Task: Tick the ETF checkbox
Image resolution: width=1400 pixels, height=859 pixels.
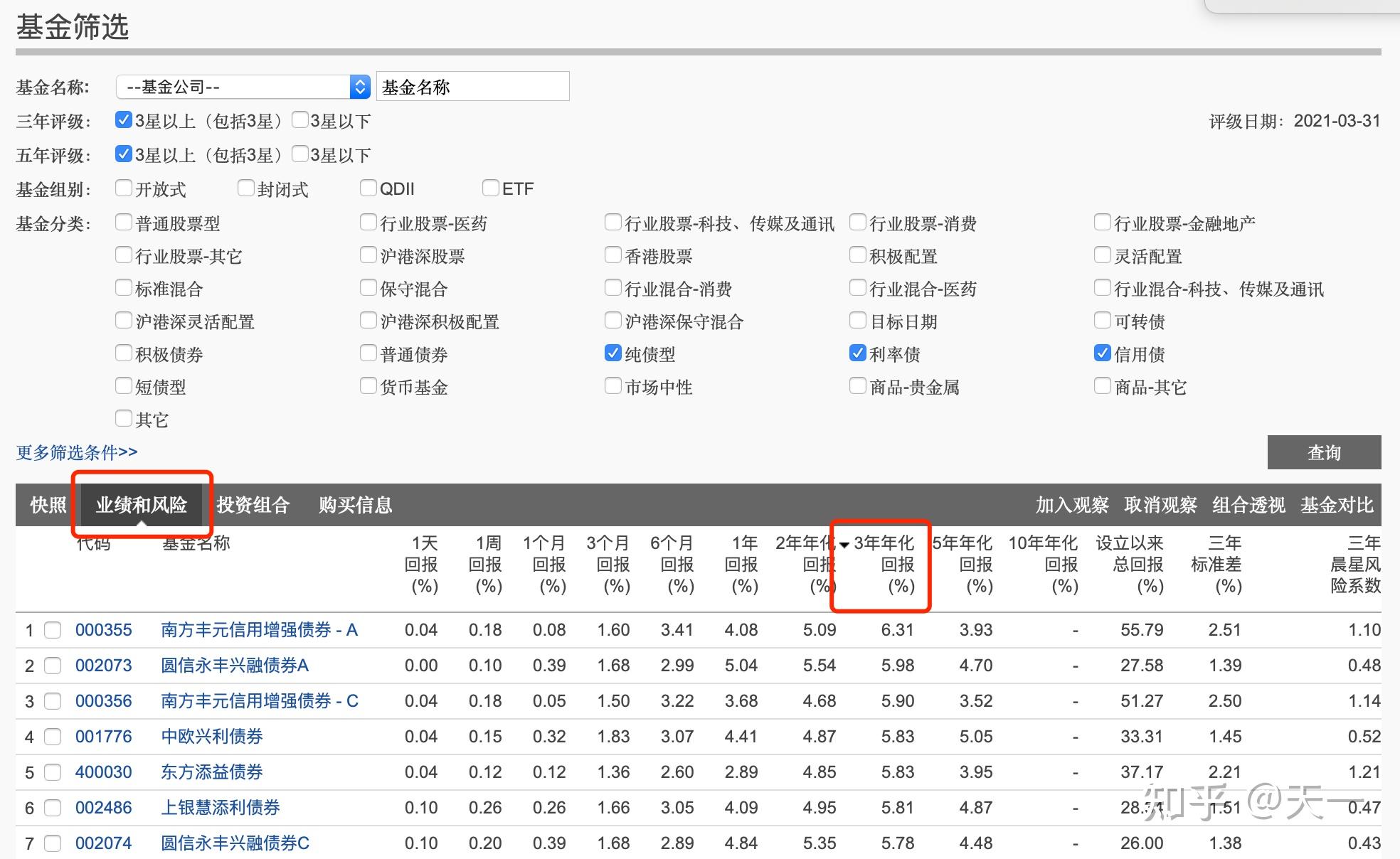Action: tap(490, 188)
